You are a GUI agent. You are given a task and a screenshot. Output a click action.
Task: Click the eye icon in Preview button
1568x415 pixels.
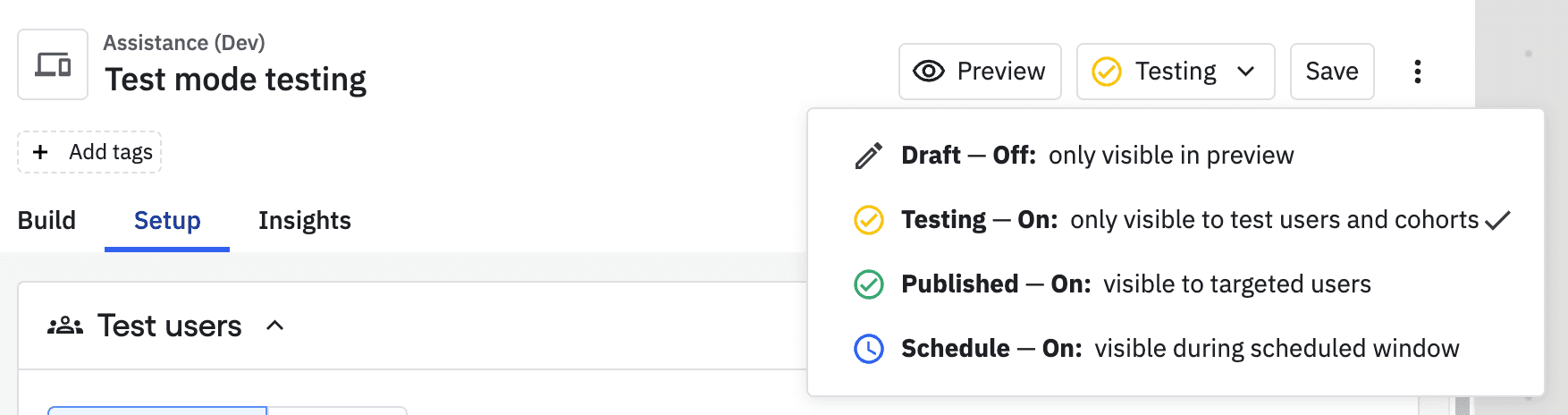pyautogui.click(x=929, y=72)
